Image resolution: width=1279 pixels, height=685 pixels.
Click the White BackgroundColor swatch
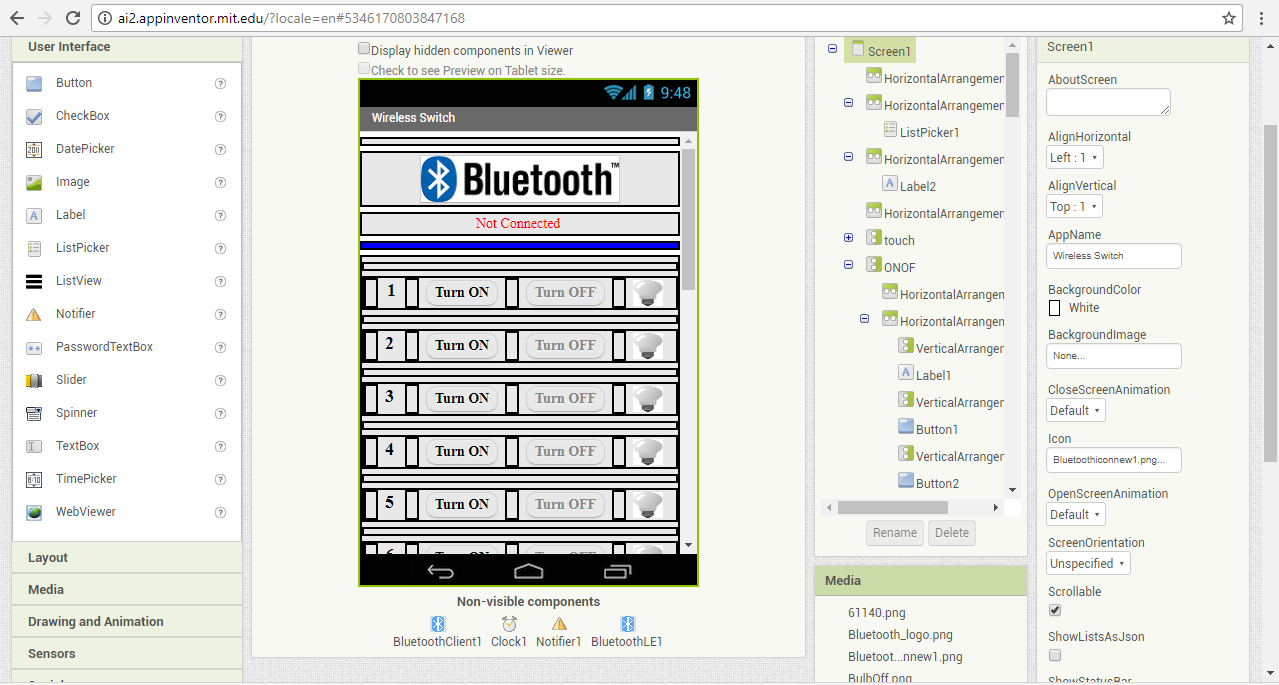point(1055,308)
